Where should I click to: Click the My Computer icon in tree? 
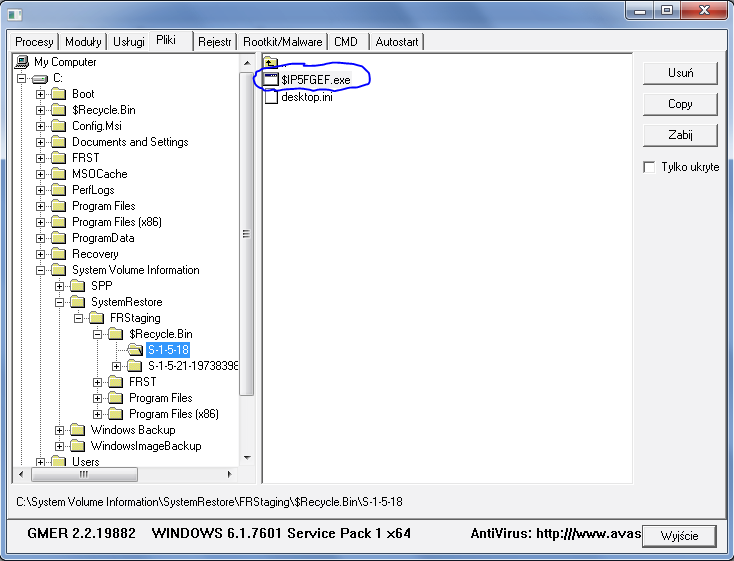(22, 62)
